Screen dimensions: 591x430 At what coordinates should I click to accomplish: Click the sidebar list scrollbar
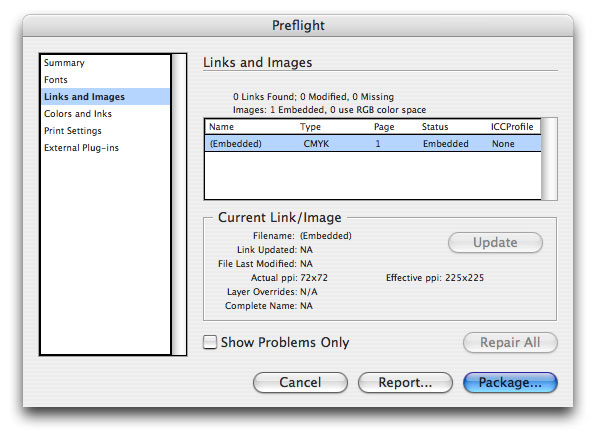click(179, 204)
